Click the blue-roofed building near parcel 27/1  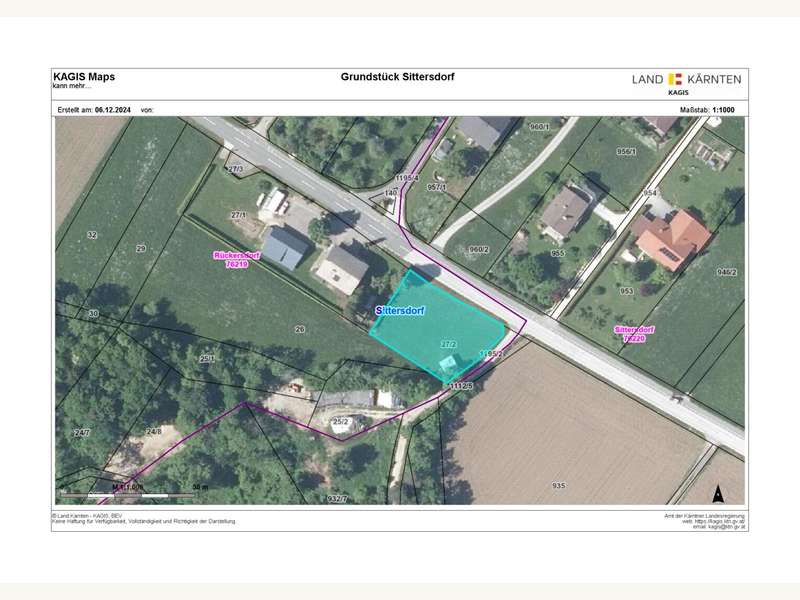click(x=284, y=247)
